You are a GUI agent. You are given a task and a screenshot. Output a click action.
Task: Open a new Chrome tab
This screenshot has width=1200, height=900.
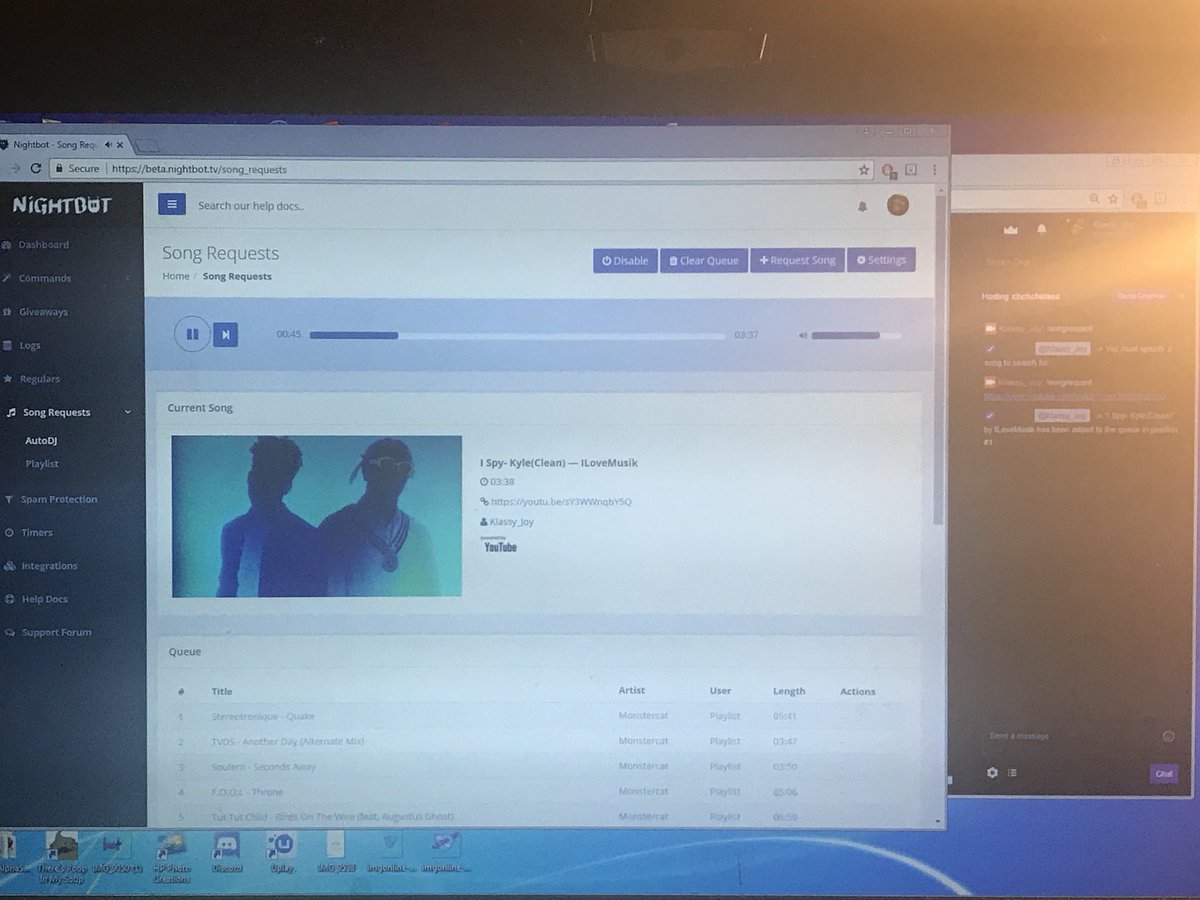(x=146, y=146)
